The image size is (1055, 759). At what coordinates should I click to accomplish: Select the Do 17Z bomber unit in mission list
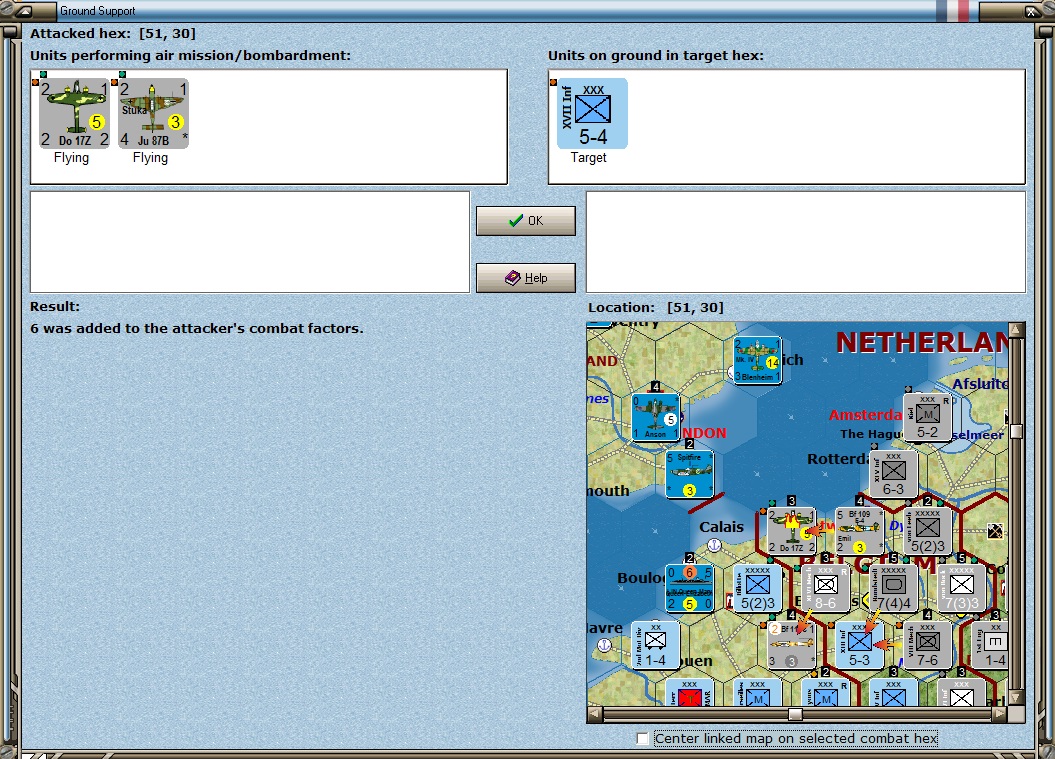pos(74,112)
